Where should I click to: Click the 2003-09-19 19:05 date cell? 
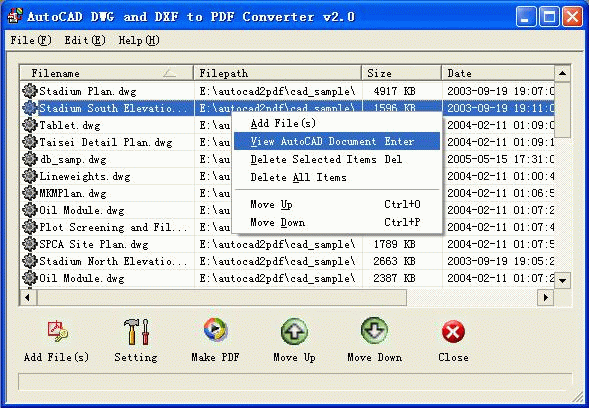tap(501, 261)
